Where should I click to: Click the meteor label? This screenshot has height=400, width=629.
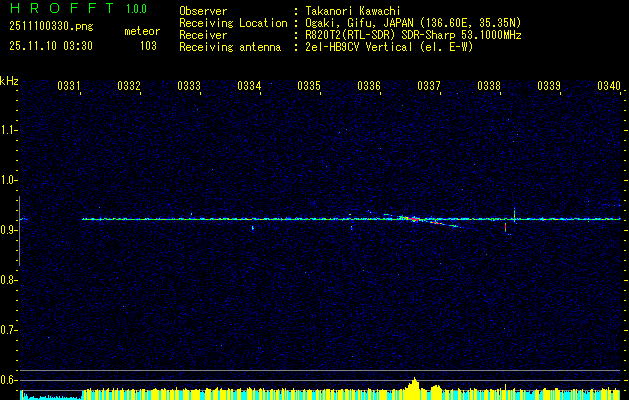coord(142,31)
